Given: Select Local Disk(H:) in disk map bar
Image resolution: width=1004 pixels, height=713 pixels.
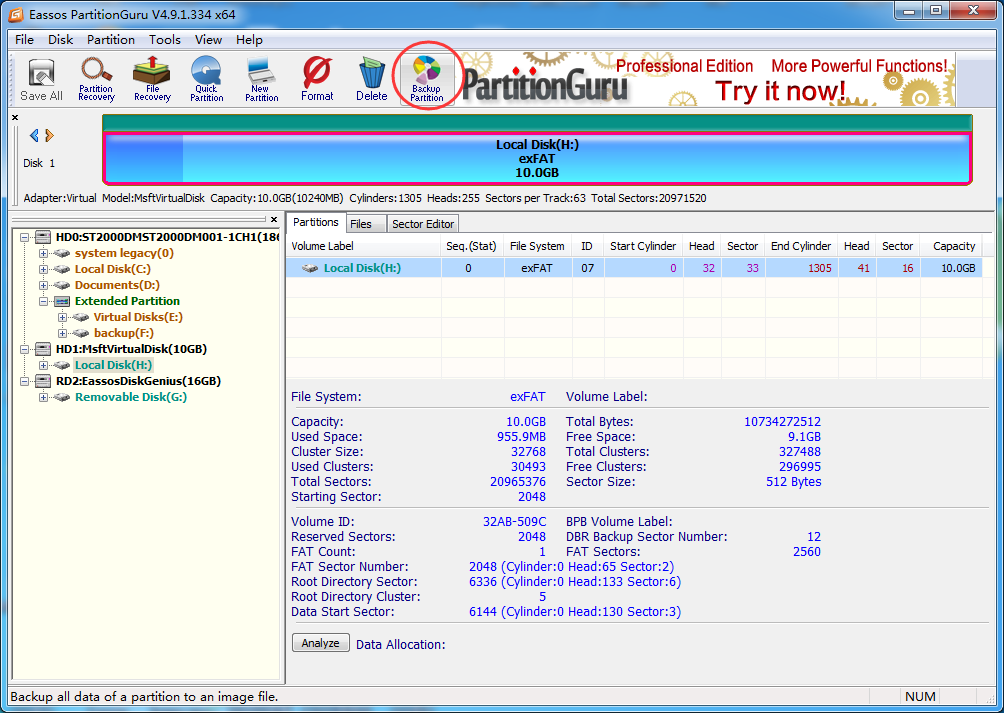Looking at the screenshot, I should pyautogui.click(x=537, y=158).
